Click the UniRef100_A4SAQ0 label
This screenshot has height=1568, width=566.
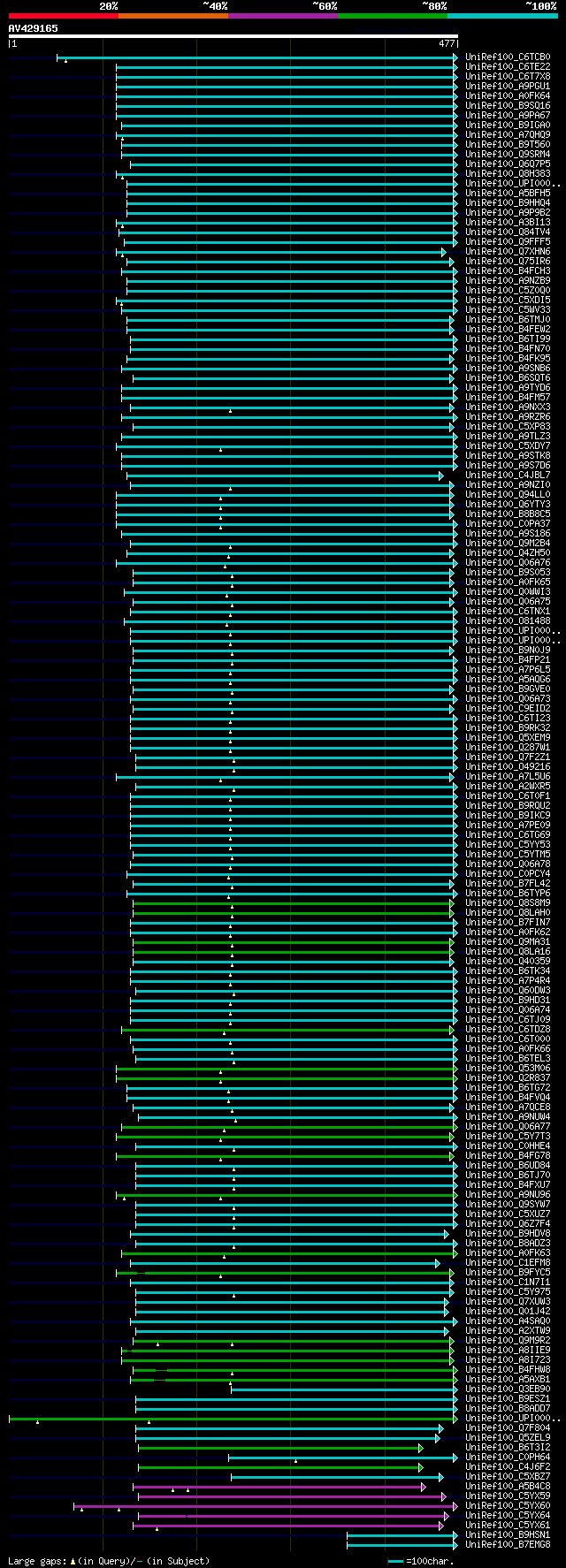pyautogui.click(x=508, y=1321)
